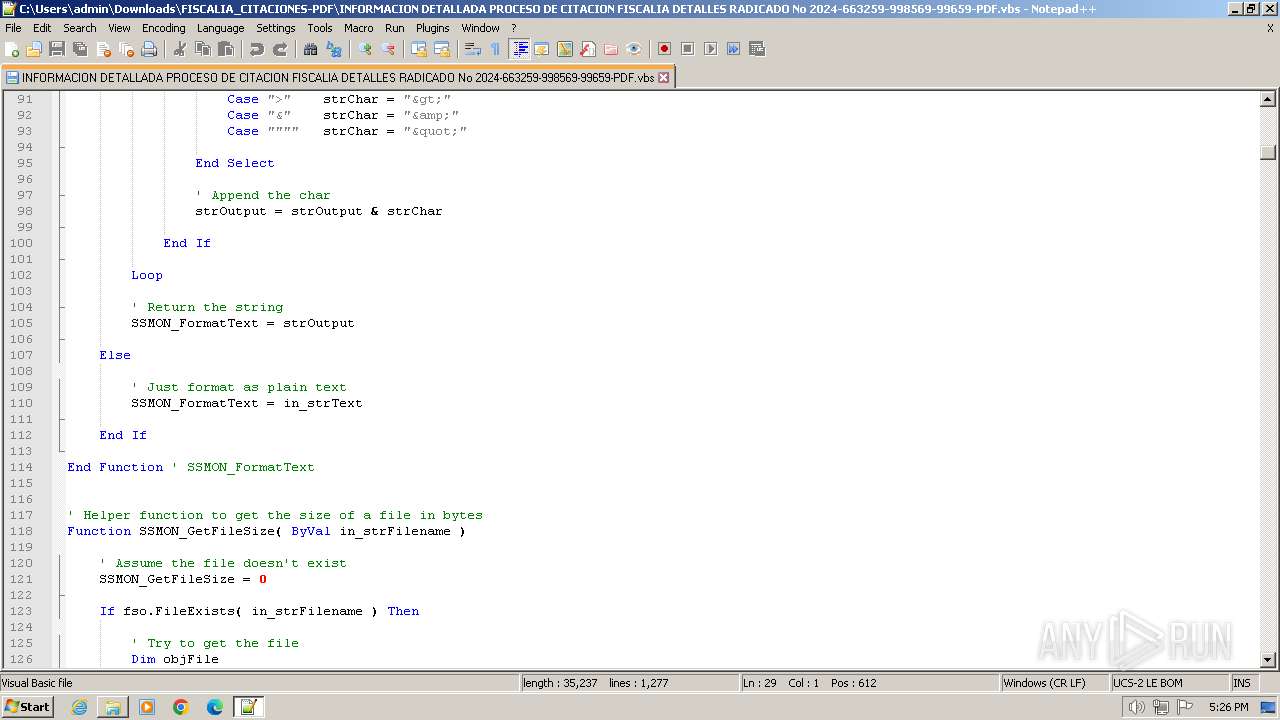Save the file with the floppy disk icon
Image resolution: width=1280 pixels, height=720 pixels.
(x=57, y=49)
